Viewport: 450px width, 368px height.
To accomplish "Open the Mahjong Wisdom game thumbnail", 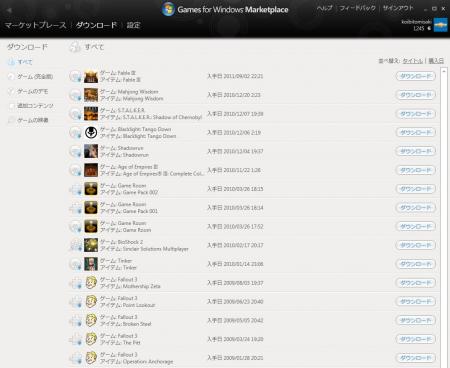I will coord(91,95).
